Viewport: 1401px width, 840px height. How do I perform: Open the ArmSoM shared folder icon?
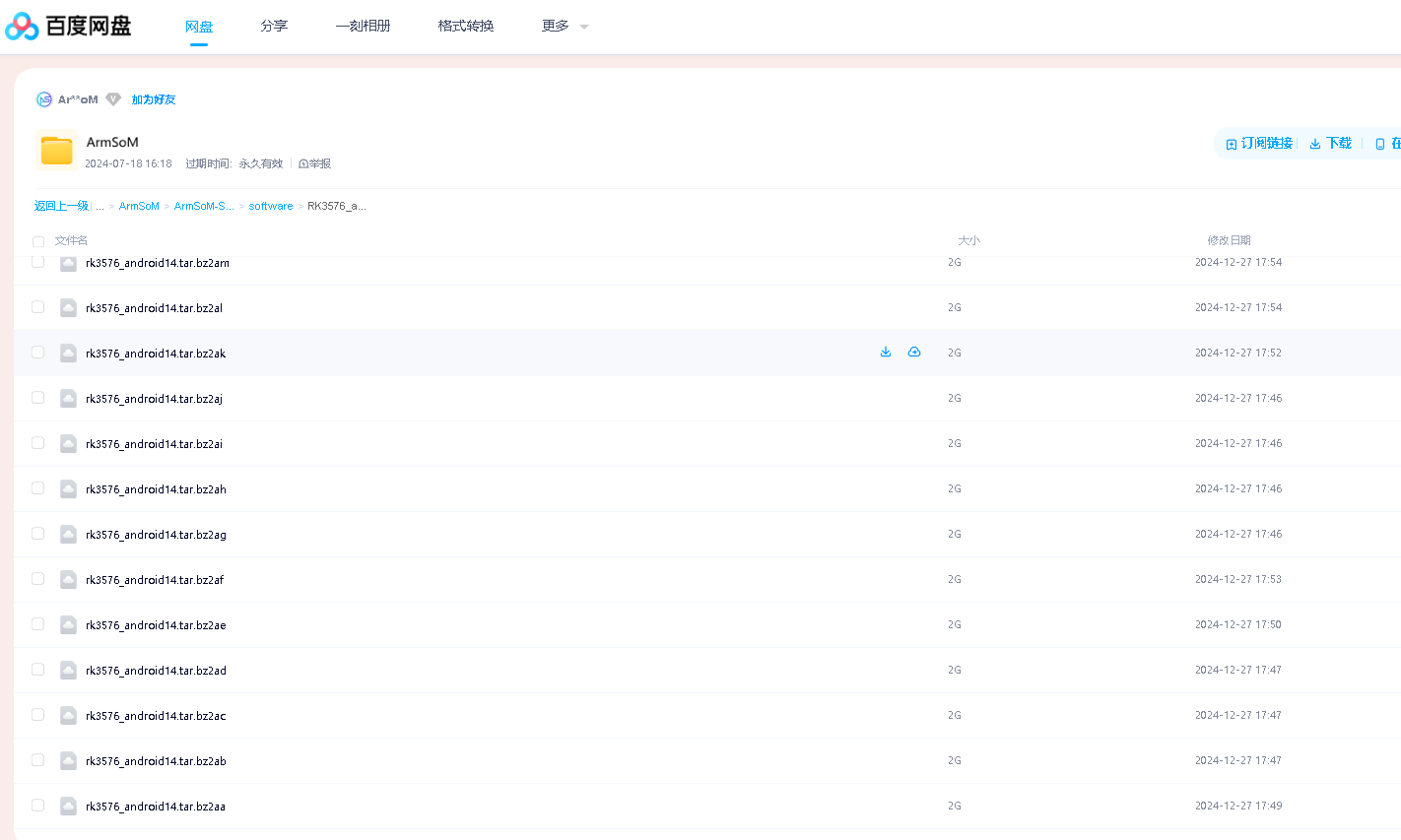56,150
